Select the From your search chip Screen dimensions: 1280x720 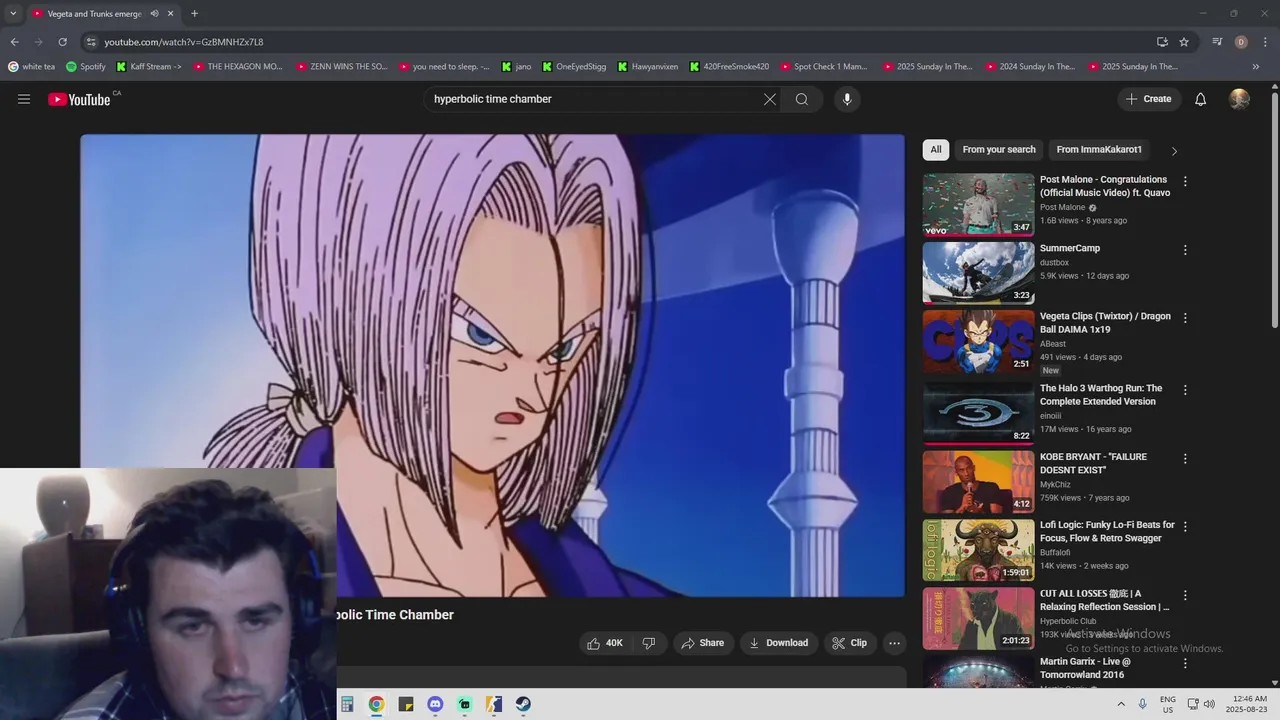click(999, 150)
